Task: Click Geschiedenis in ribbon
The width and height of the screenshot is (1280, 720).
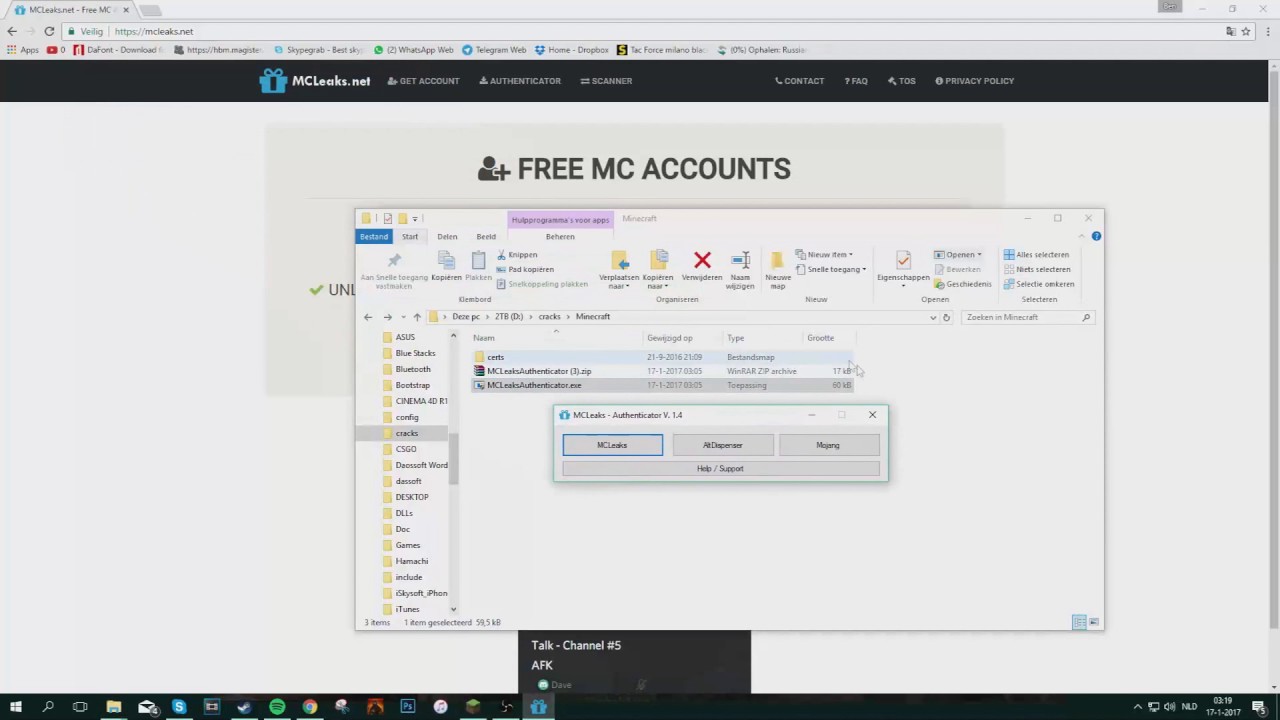Action: pos(962,284)
